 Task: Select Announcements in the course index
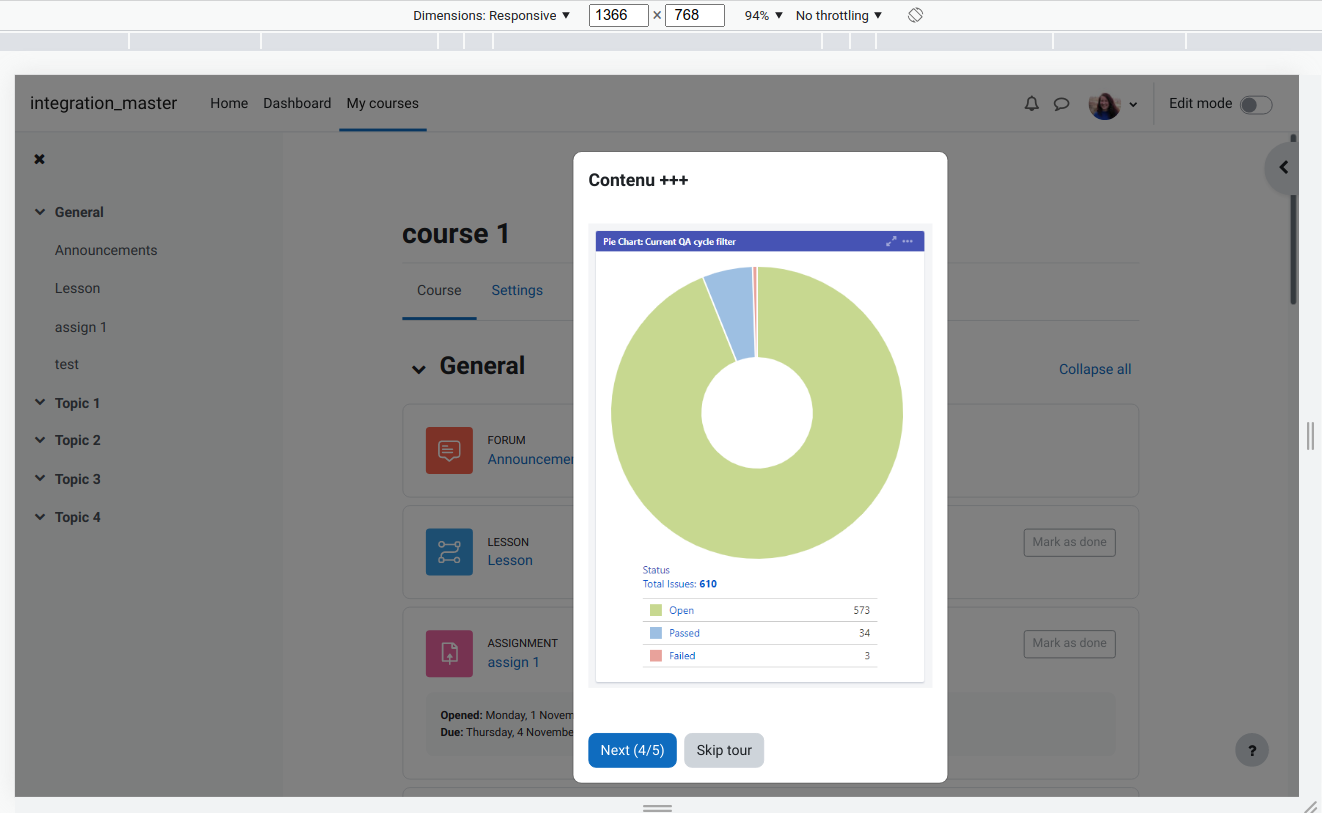tap(106, 250)
